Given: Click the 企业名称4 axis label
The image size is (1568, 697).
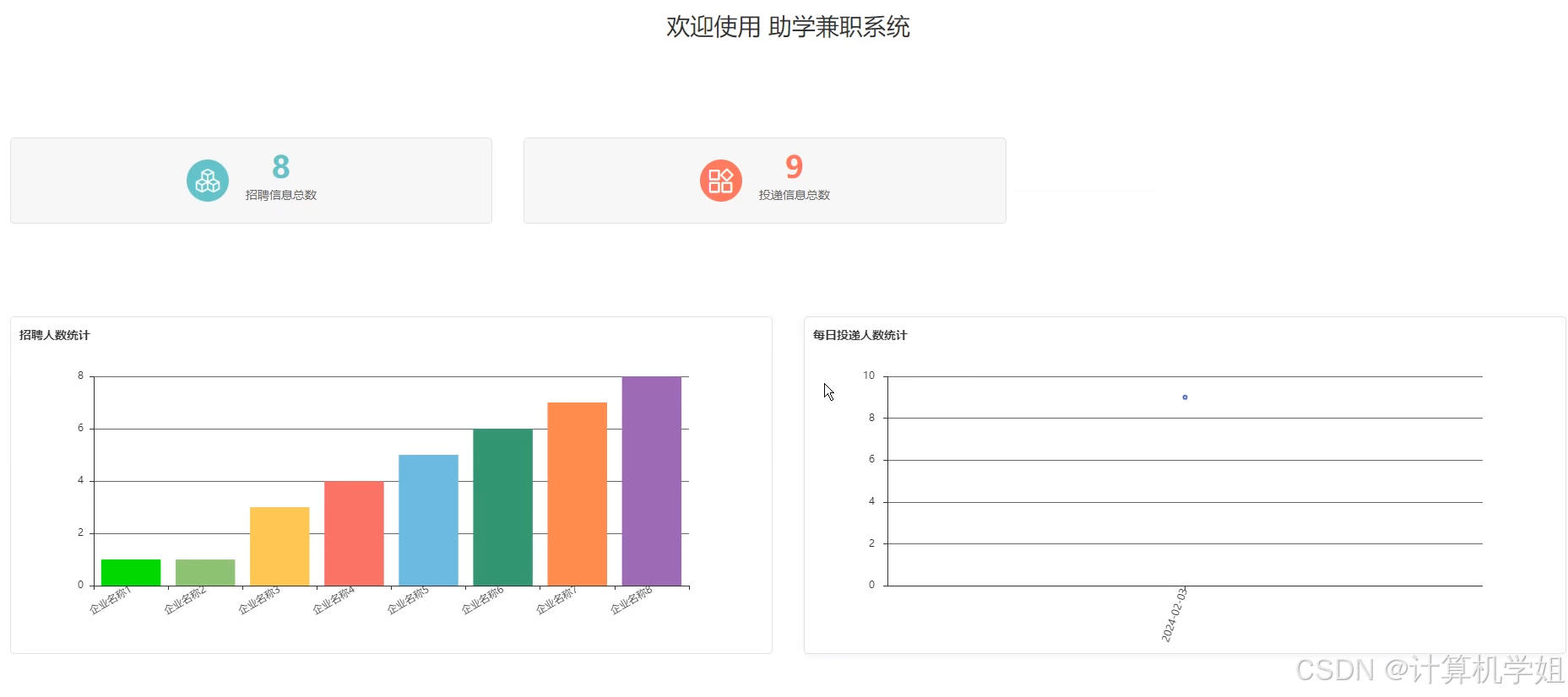Looking at the screenshot, I should [334, 601].
